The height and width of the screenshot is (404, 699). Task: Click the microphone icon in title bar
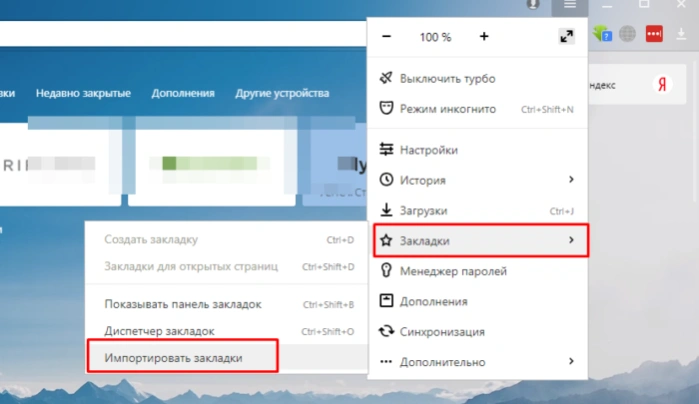coord(533,5)
